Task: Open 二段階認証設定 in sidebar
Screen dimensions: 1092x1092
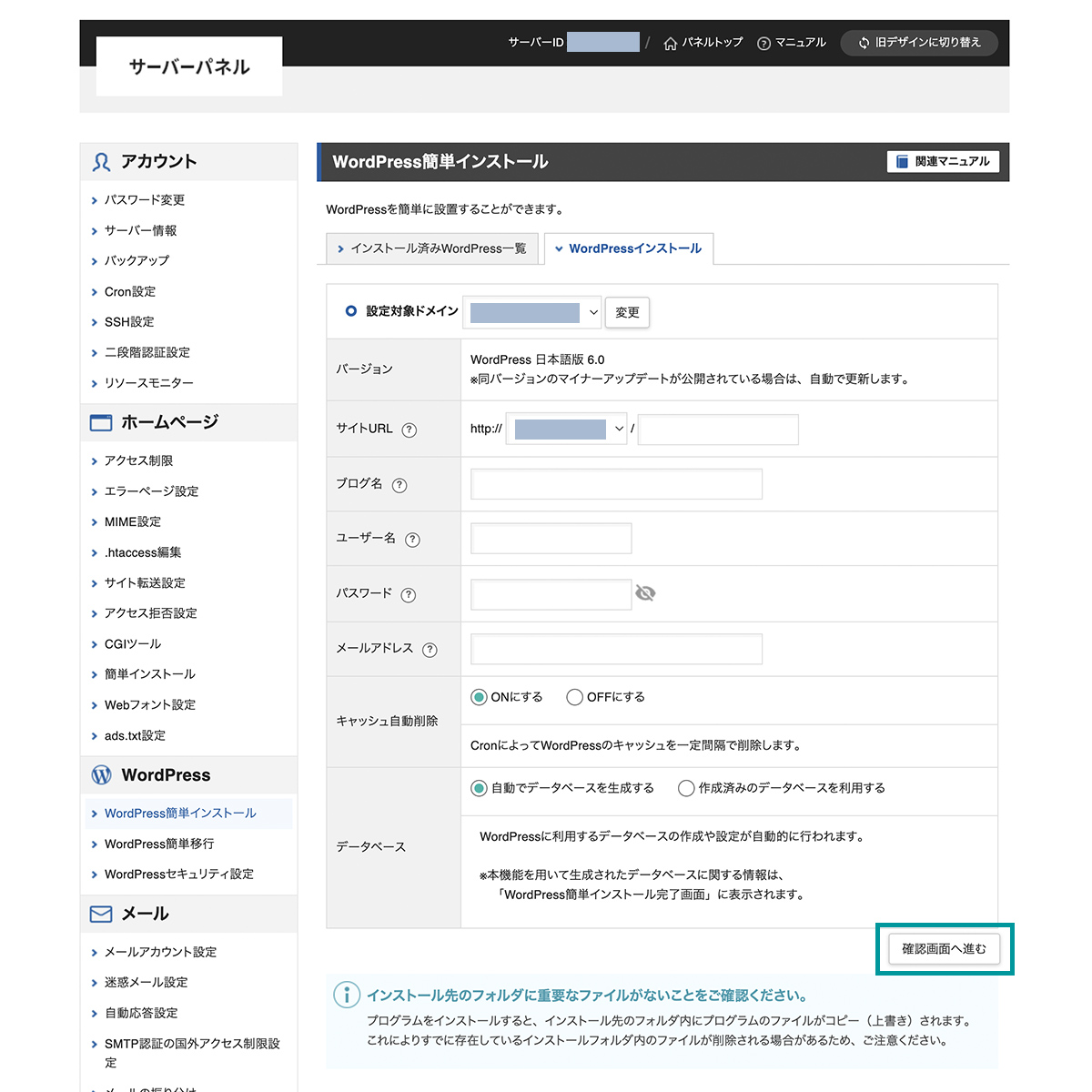Action: (x=147, y=353)
